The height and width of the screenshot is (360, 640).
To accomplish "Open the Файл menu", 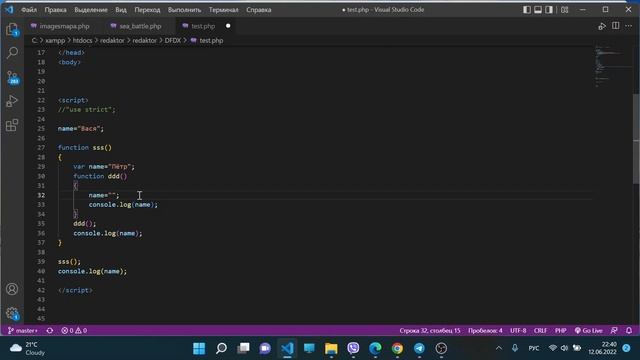I will [29, 9].
